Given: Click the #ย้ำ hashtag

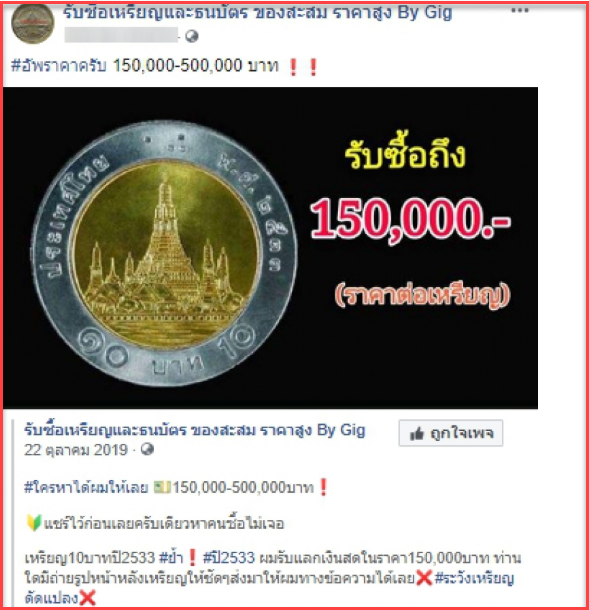Looking at the screenshot, I should (x=171, y=558).
